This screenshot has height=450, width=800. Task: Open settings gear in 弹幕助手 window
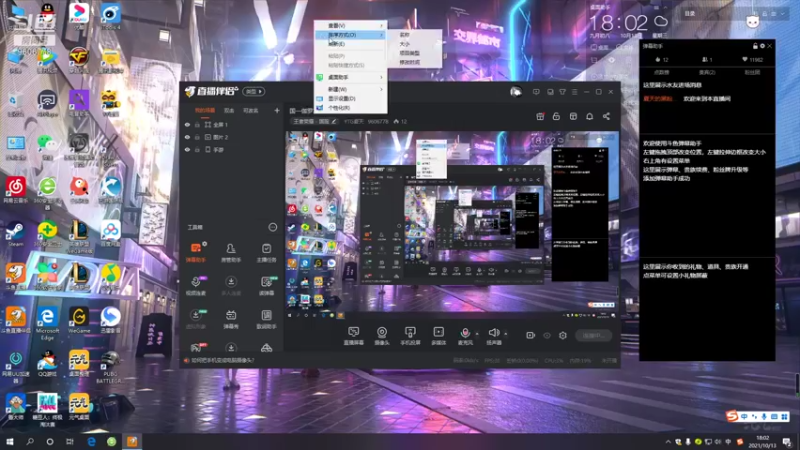click(762, 46)
